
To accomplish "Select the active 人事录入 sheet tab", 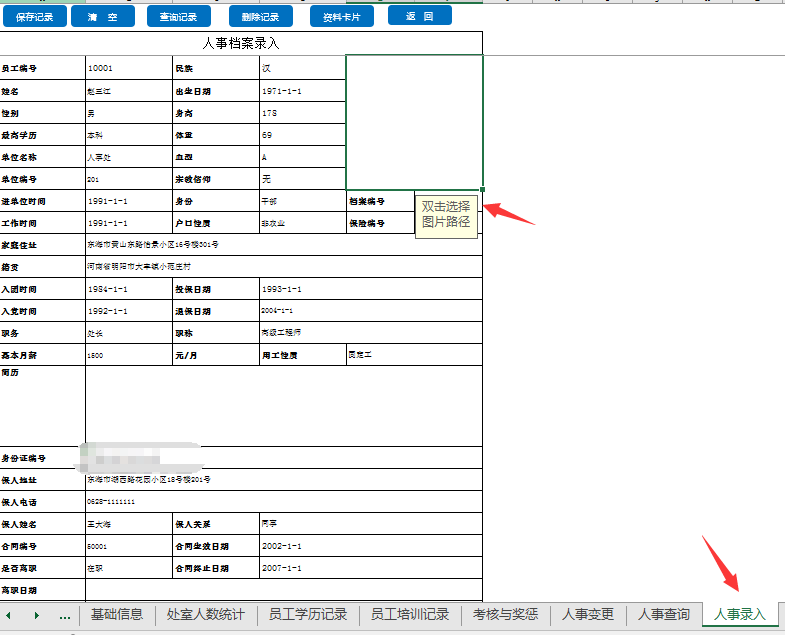I will (x=740, y=614).
